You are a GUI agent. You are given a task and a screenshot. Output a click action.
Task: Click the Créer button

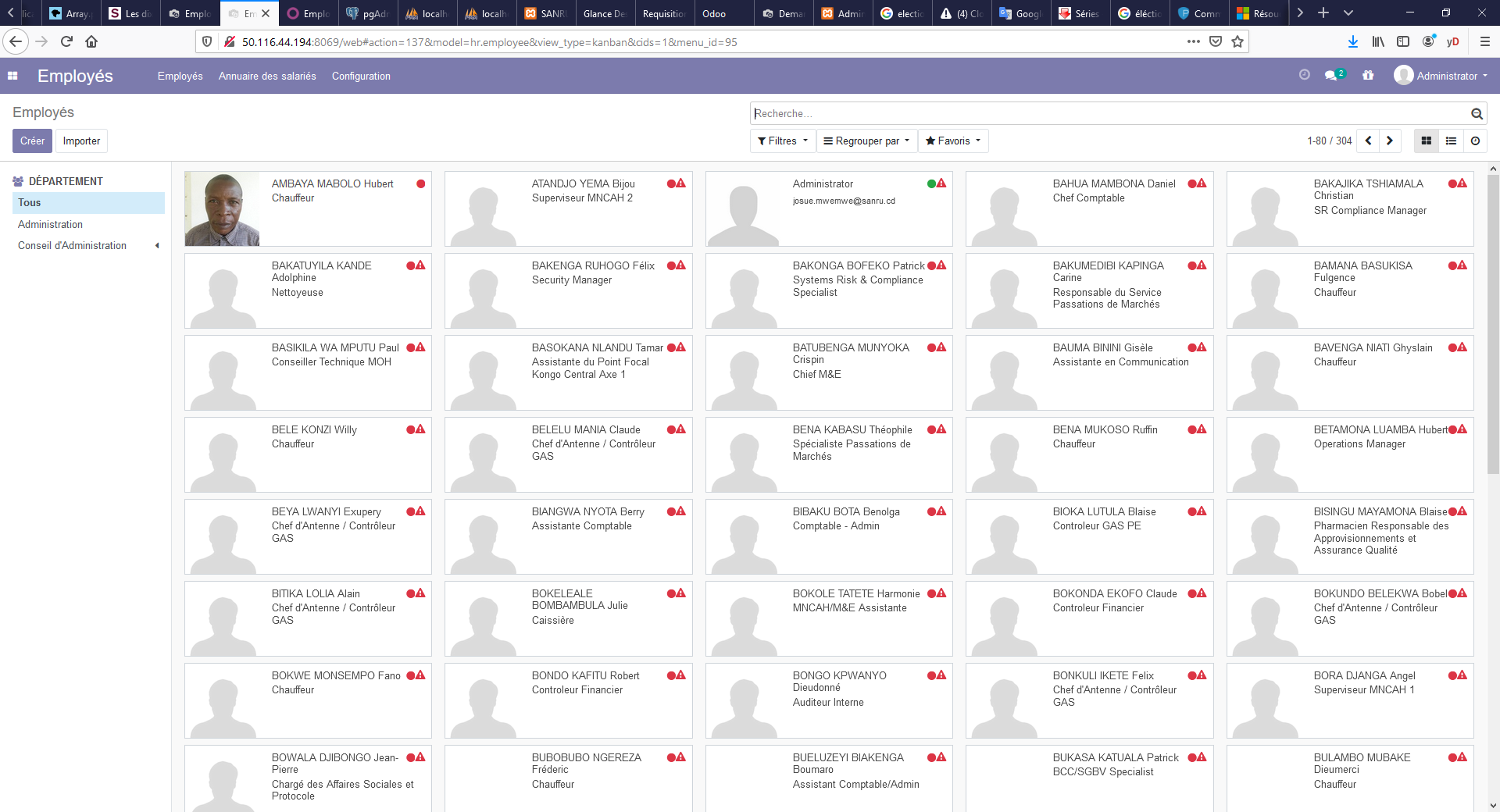click(x=32, y=141)
